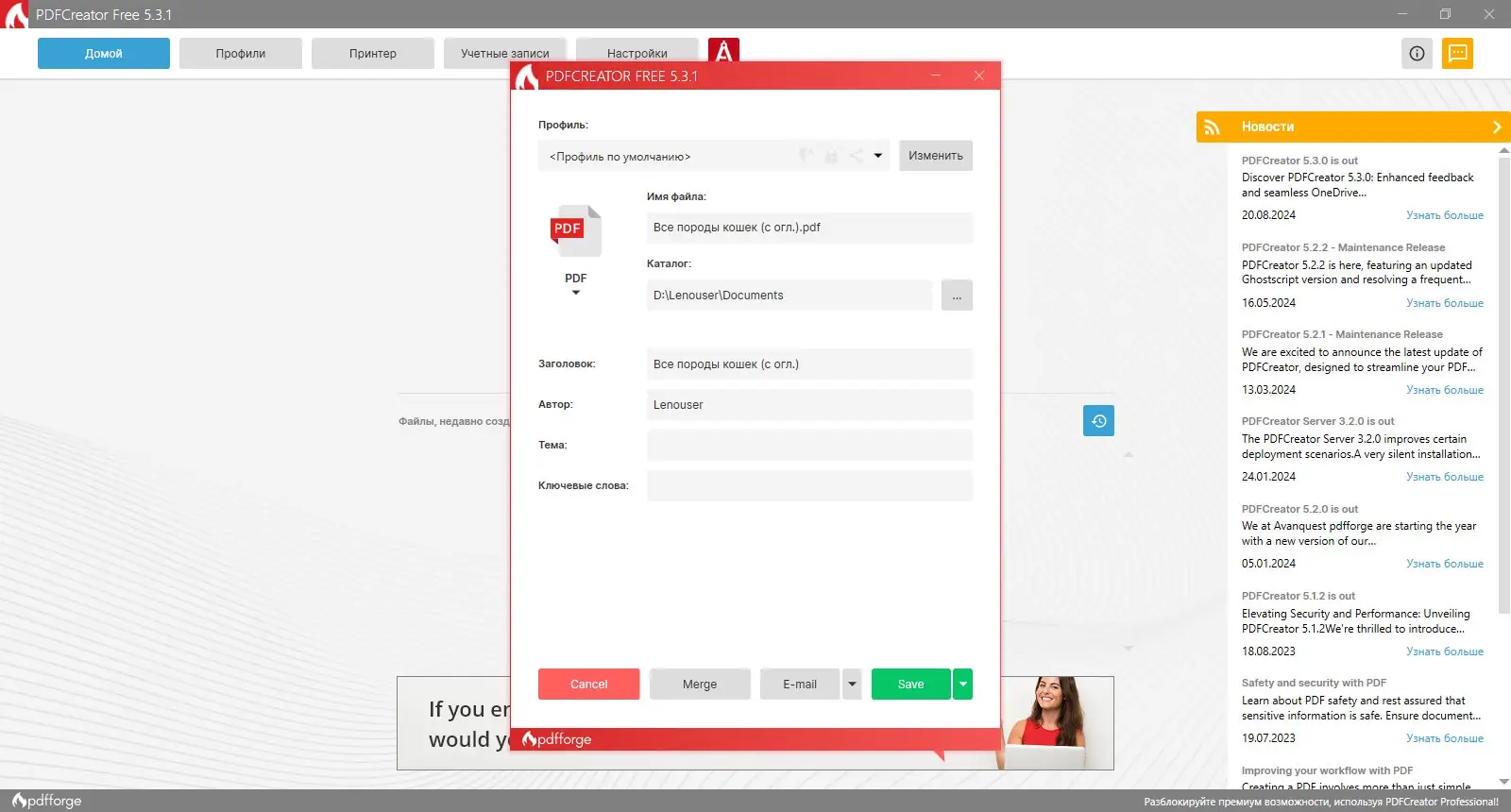
Task: Minimize the PDFCreator Free 5.3.1 print dialog
Action: click(x=936, y=76)
